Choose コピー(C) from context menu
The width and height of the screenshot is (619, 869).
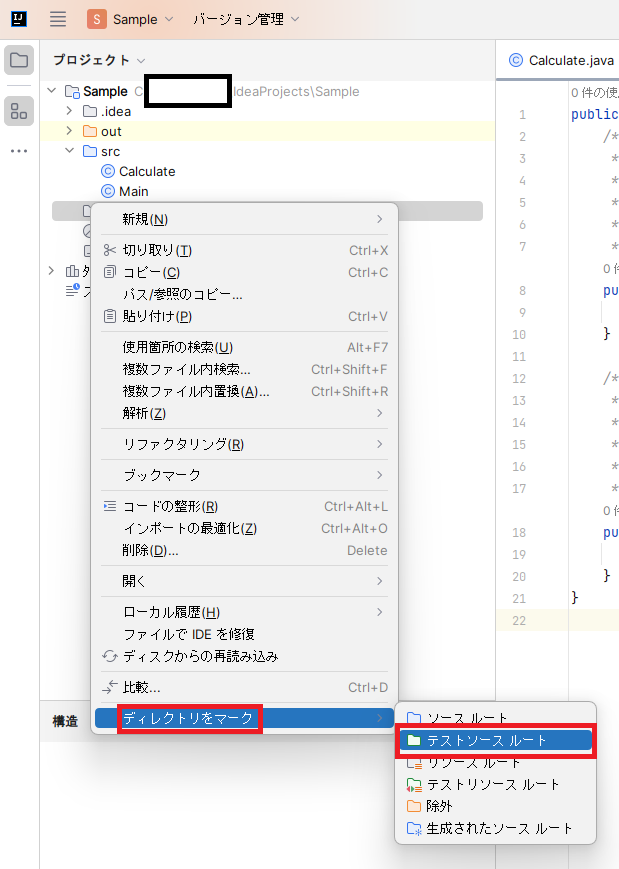(244, 272)
